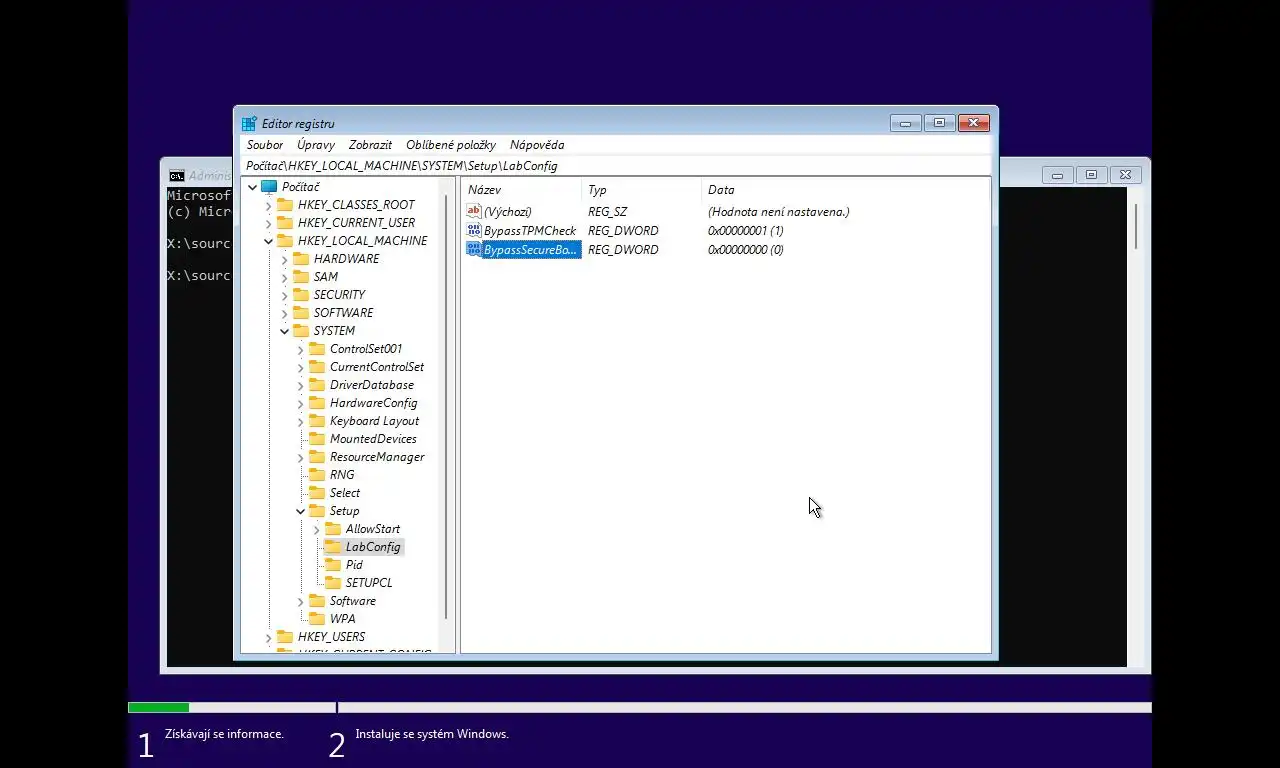Collapse the Setup key arrow

coord(301,511)
